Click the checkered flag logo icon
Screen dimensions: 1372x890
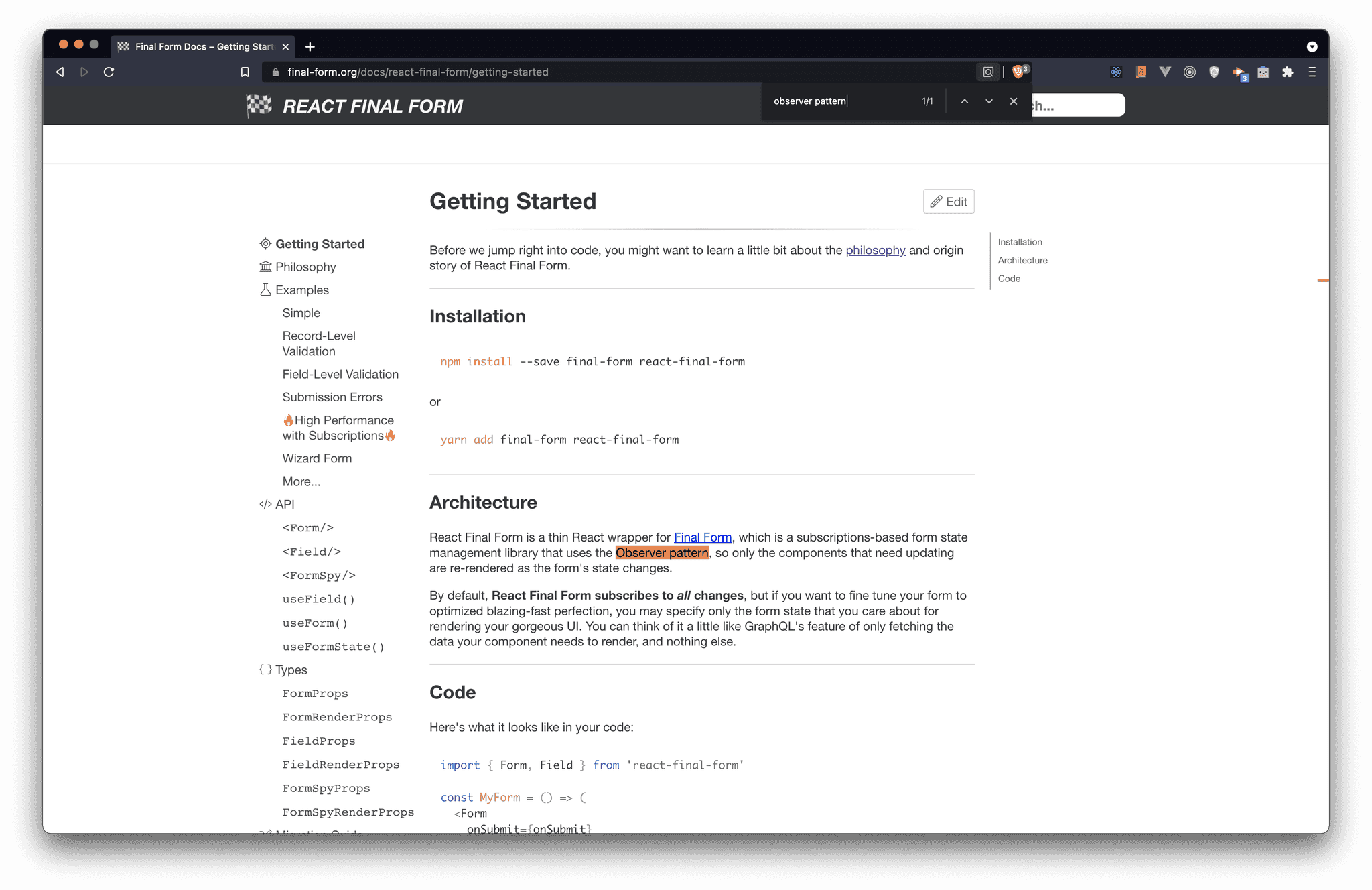tap(259, 106)
